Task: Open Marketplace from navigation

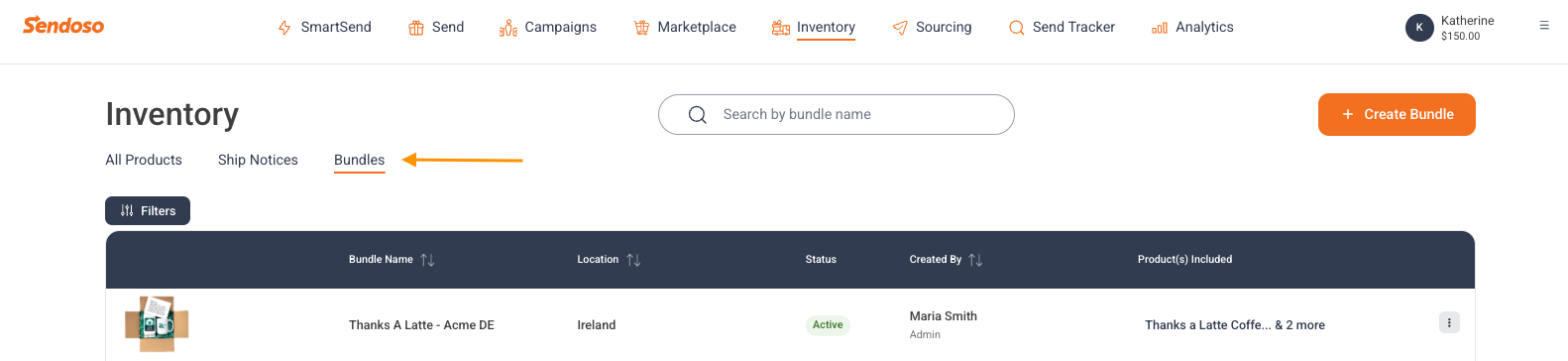Action: tap(697, 28)
